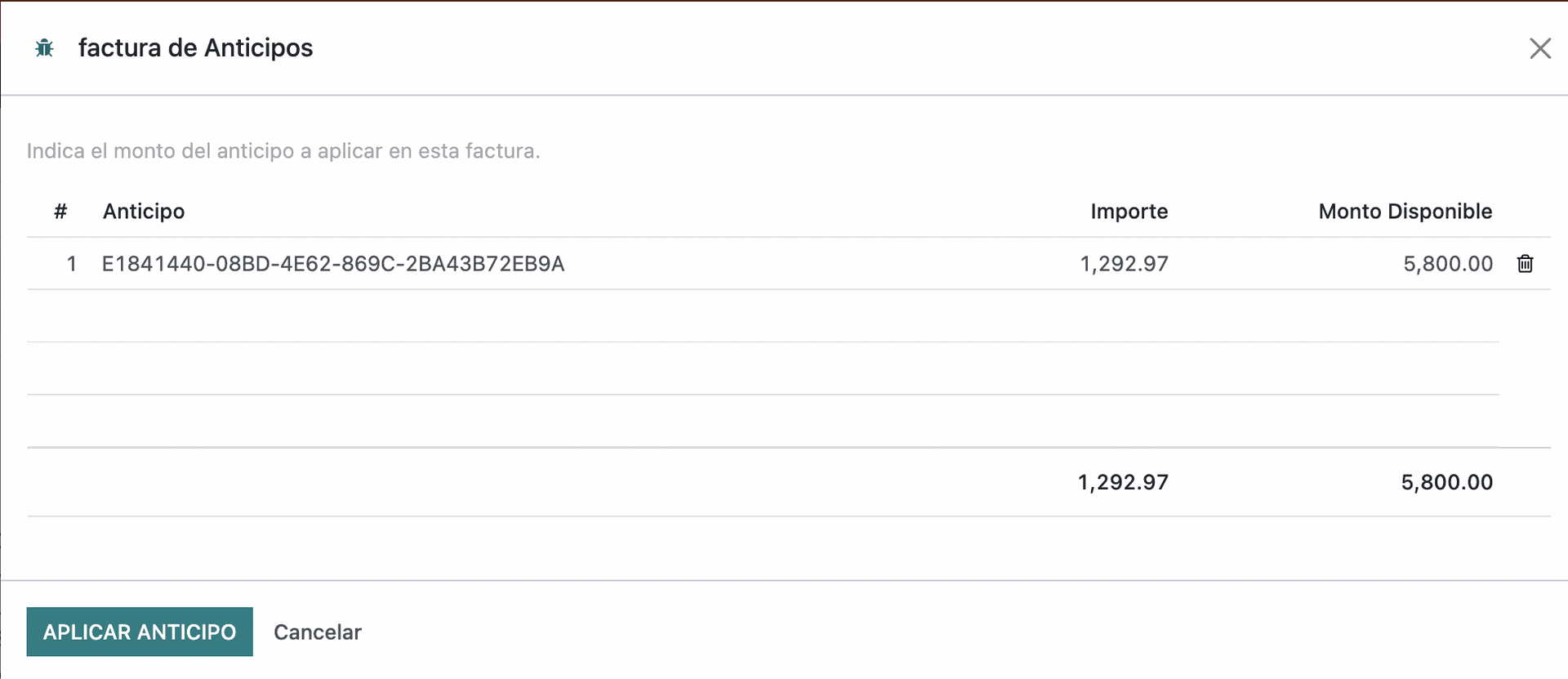1568x679 pixels.
Task: Sort by the Monto Disponible column header
Action: click(x=1405, y=212)
